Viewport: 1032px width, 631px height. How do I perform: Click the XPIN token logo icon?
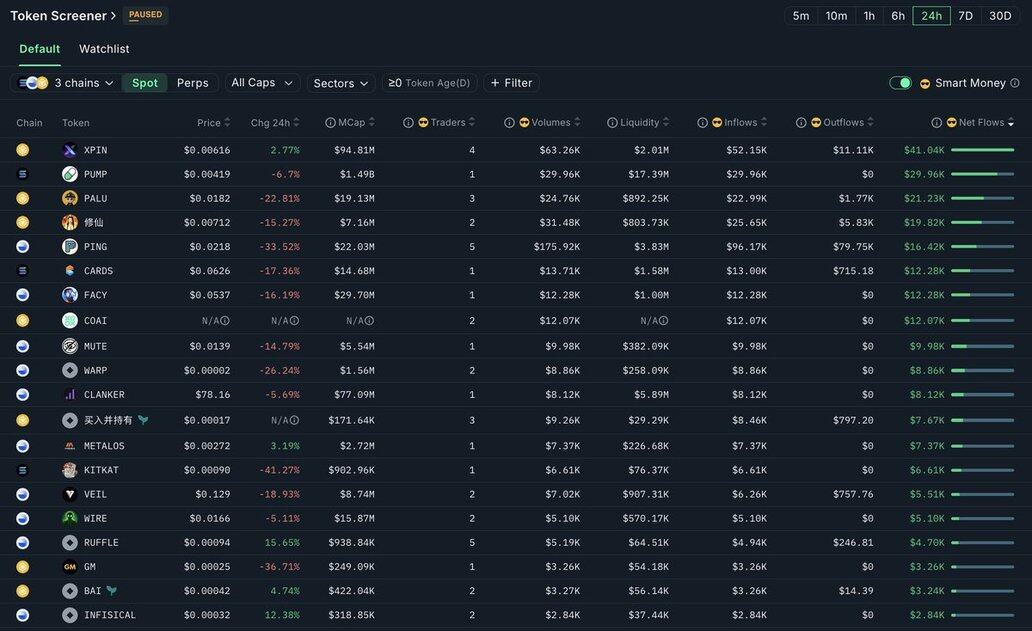pyautogui.click(x=69, y=150)
